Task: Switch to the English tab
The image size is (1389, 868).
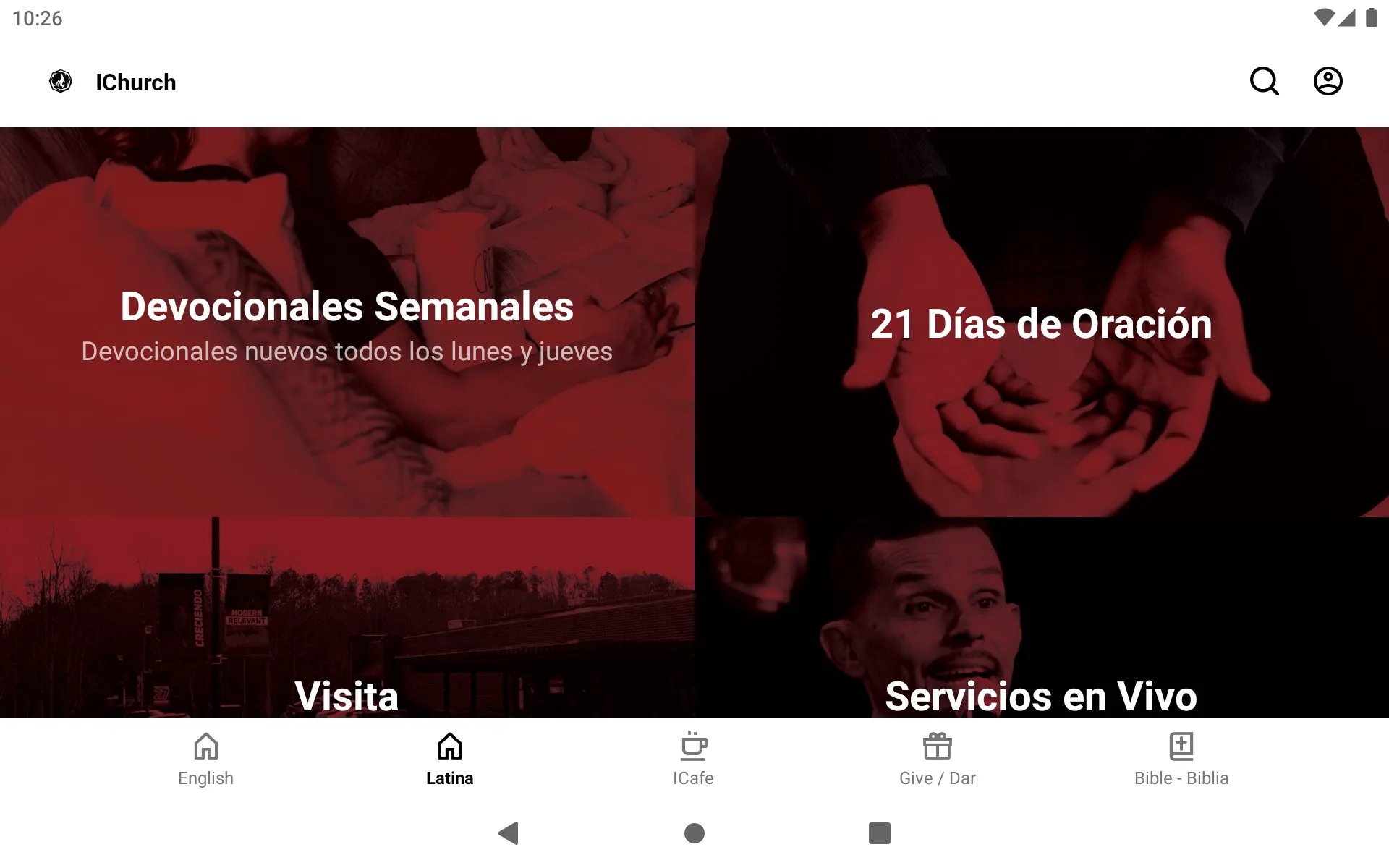Action: coord(206,759)
